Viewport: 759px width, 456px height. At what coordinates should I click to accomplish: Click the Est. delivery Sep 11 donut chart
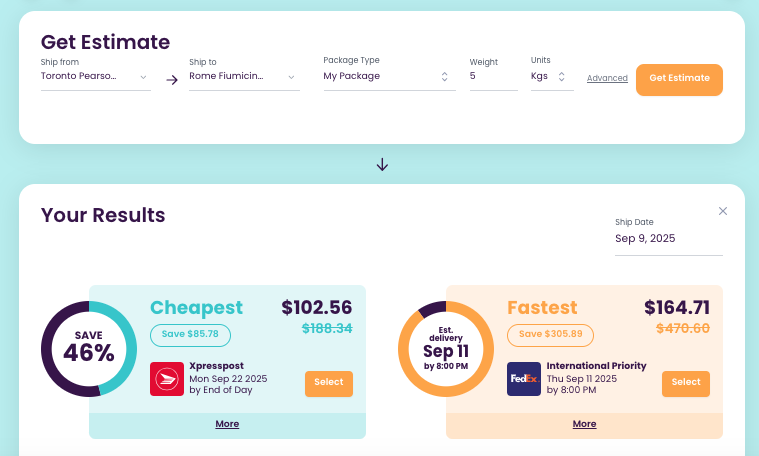pyautogui.click(x=446, y=347)
